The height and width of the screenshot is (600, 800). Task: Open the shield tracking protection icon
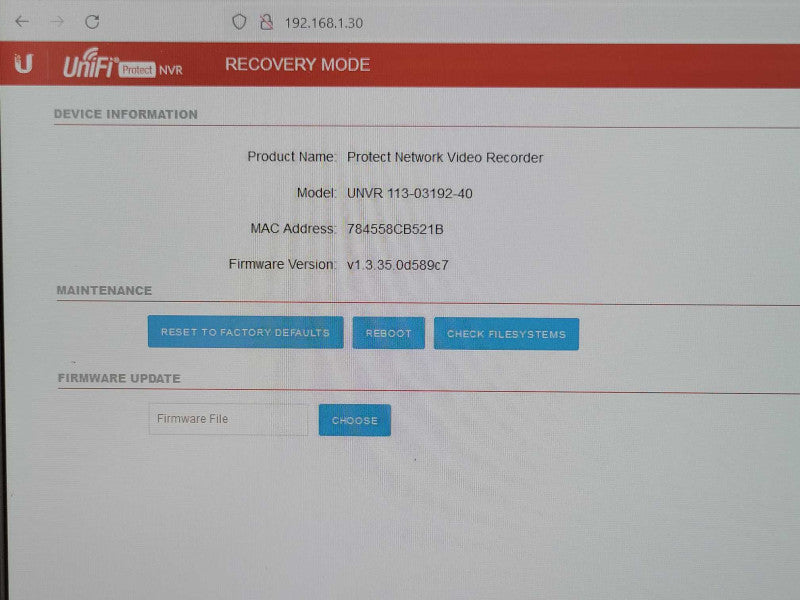(x=239, y=22)
